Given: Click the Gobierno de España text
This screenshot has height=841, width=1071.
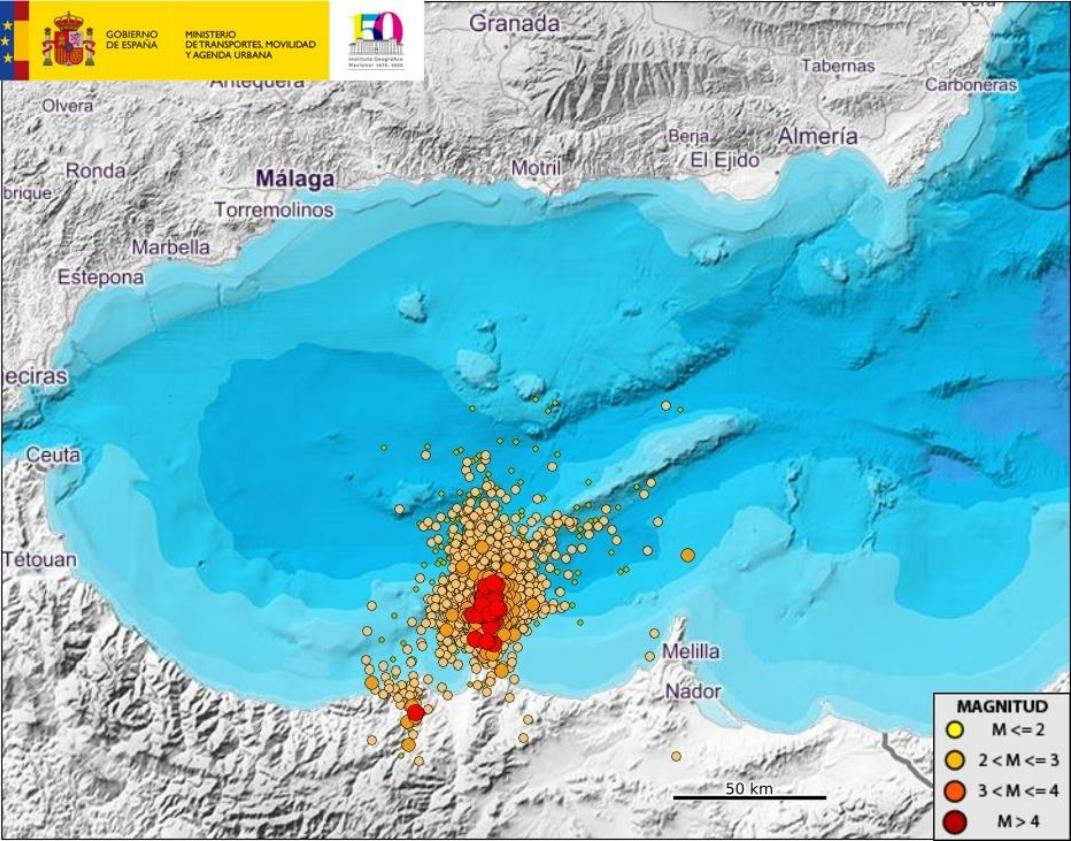Looking at the screenshot, I should pyautogui.click(x=132, y=41).
